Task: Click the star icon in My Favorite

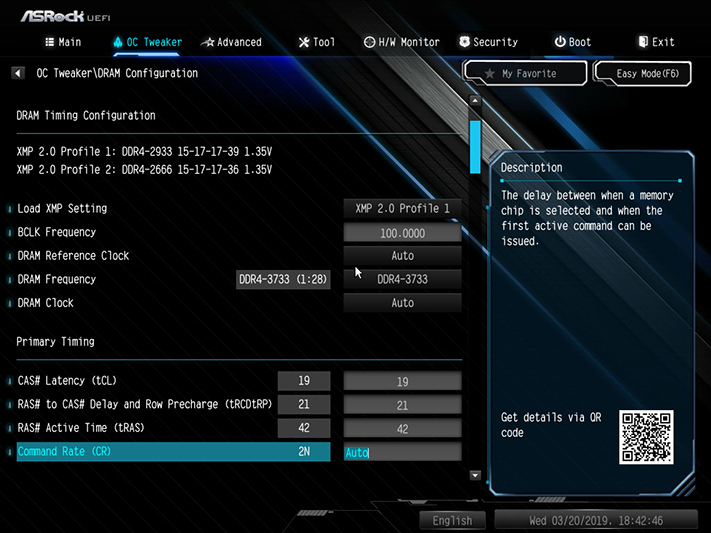Action: [x=489, y=73]
